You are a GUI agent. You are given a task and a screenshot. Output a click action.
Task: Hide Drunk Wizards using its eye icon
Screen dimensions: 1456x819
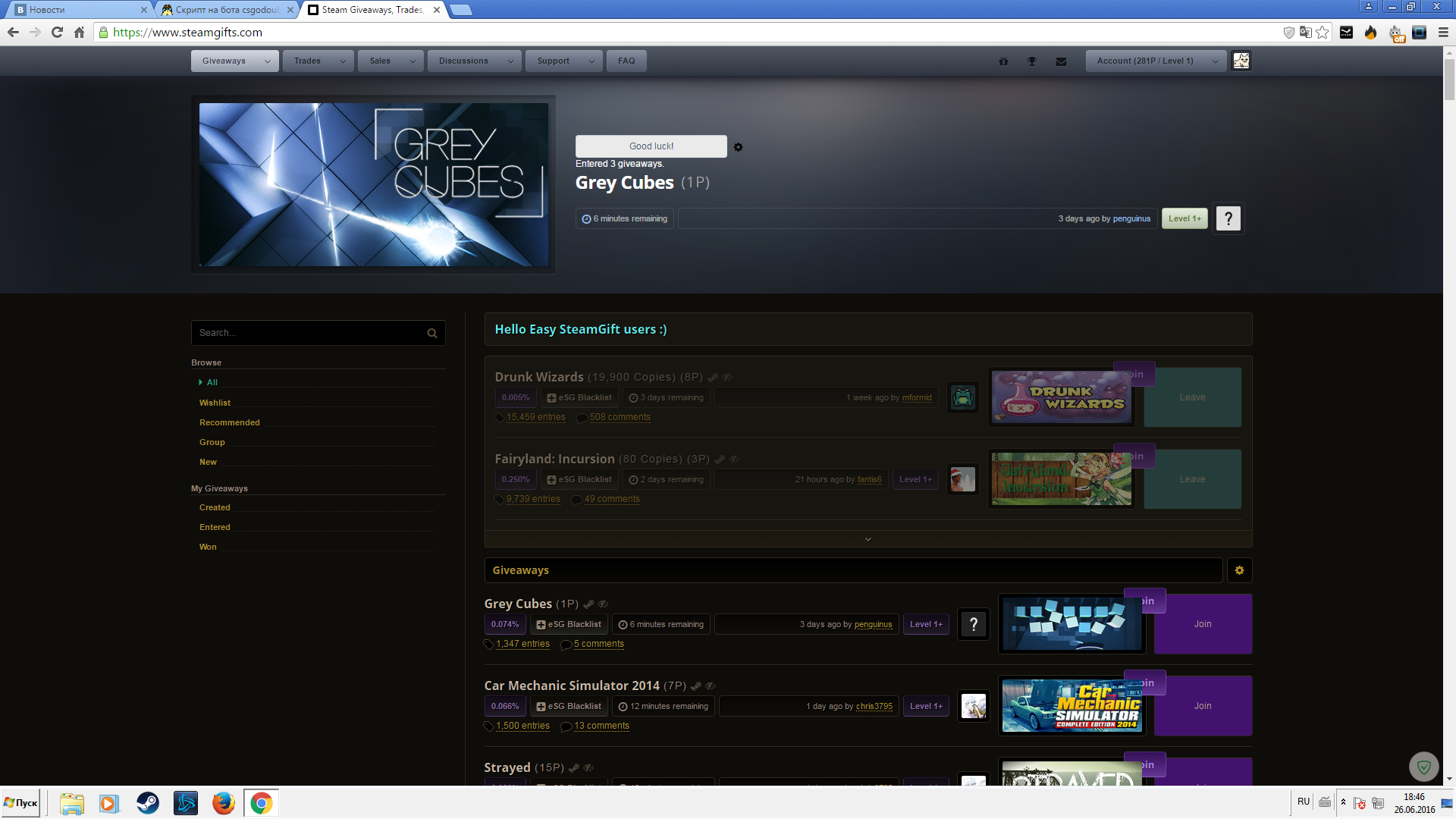coord(727,378)
